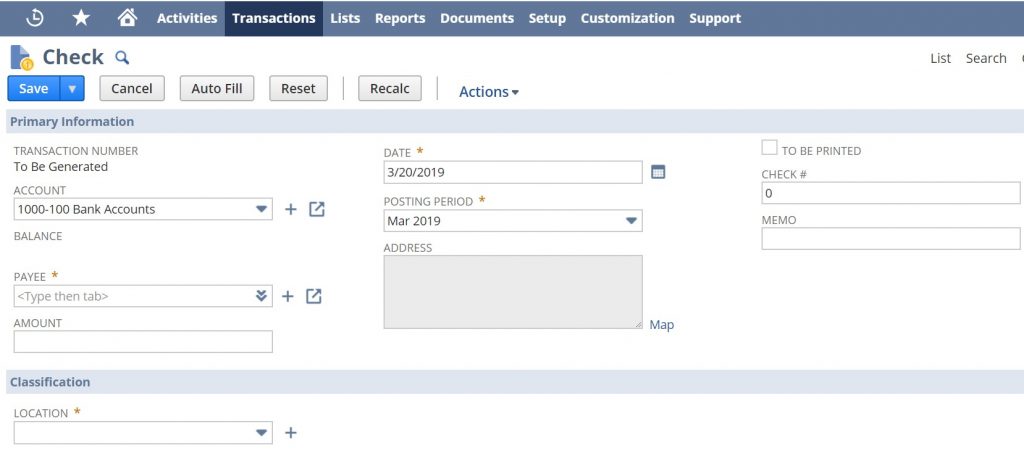The width and height of the screenshot is (1024, 458).
Task: Enable the To Be Printed checkbox
Action: 769,148
